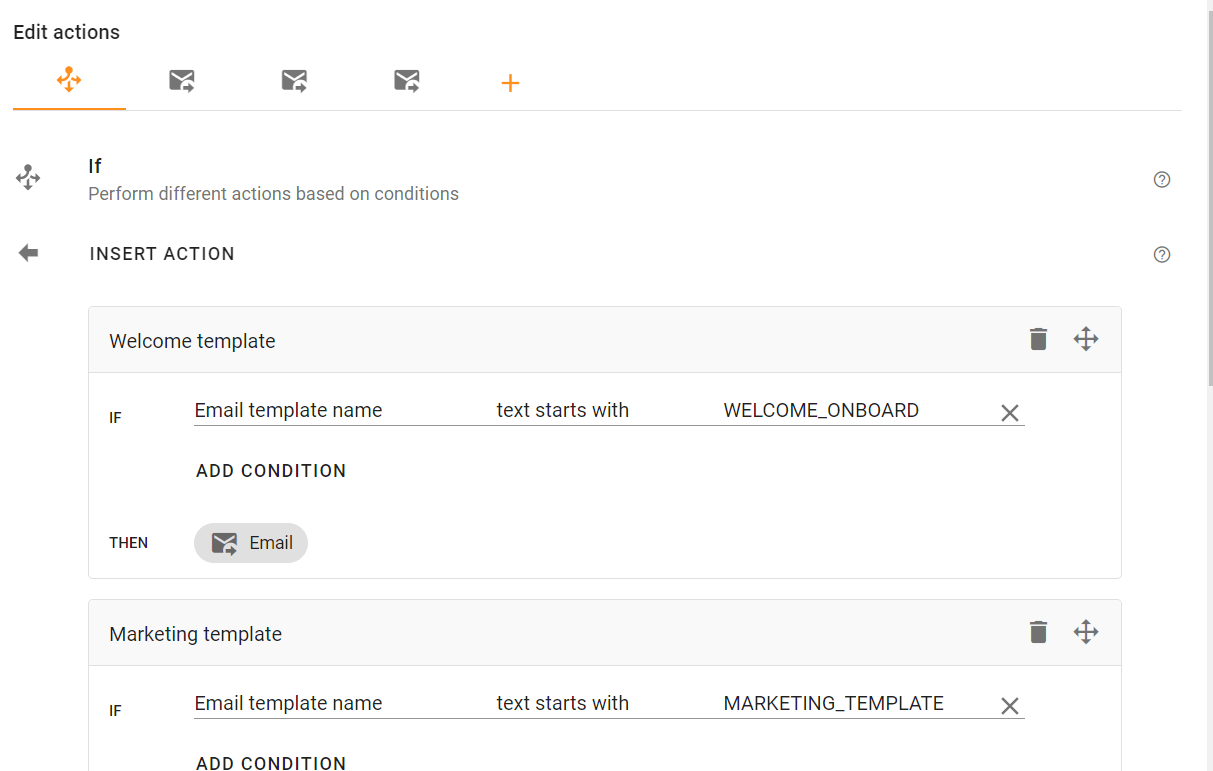Open the third email action tab

click(x=294, y=81)
